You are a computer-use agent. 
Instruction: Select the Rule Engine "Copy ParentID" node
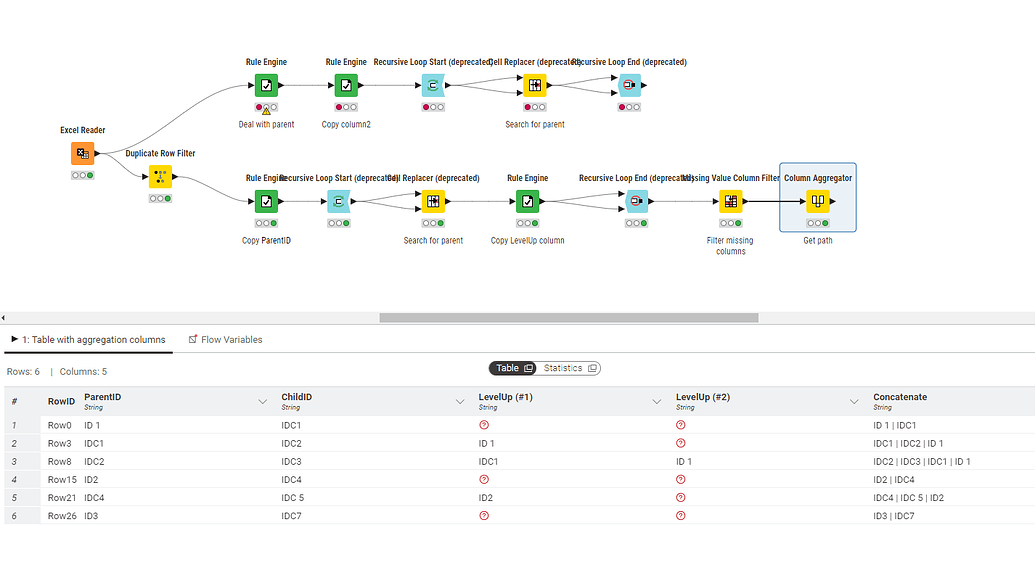(265, 201)
